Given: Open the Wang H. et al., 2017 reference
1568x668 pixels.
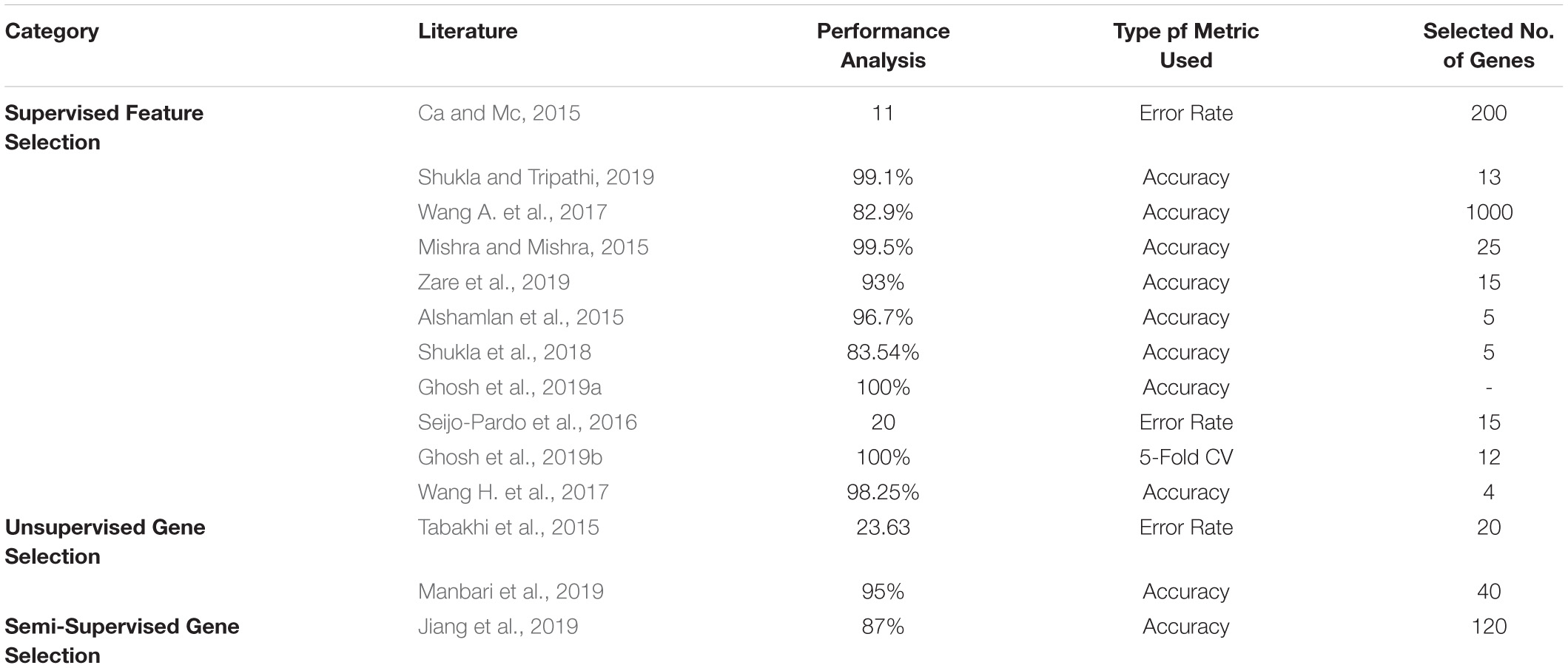Looking at the screenshot, I should coord(513,492).
